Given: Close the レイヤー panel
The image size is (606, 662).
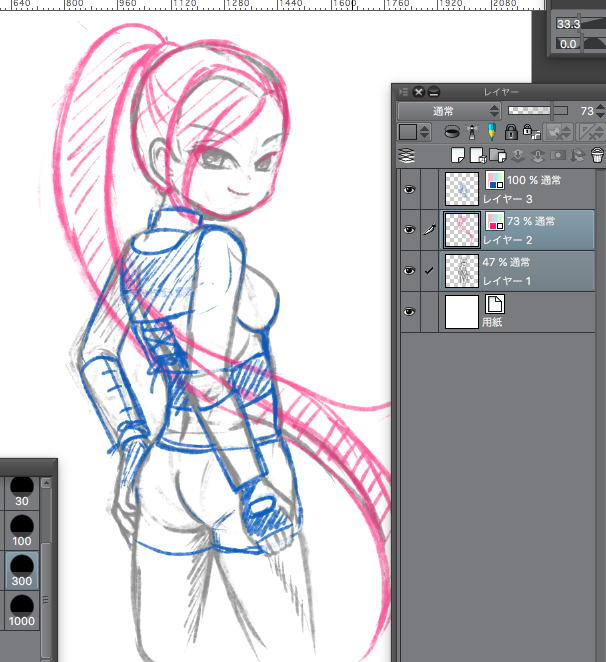Looking at the screenshot, I should pyautogui.click(x=418, y=92).
